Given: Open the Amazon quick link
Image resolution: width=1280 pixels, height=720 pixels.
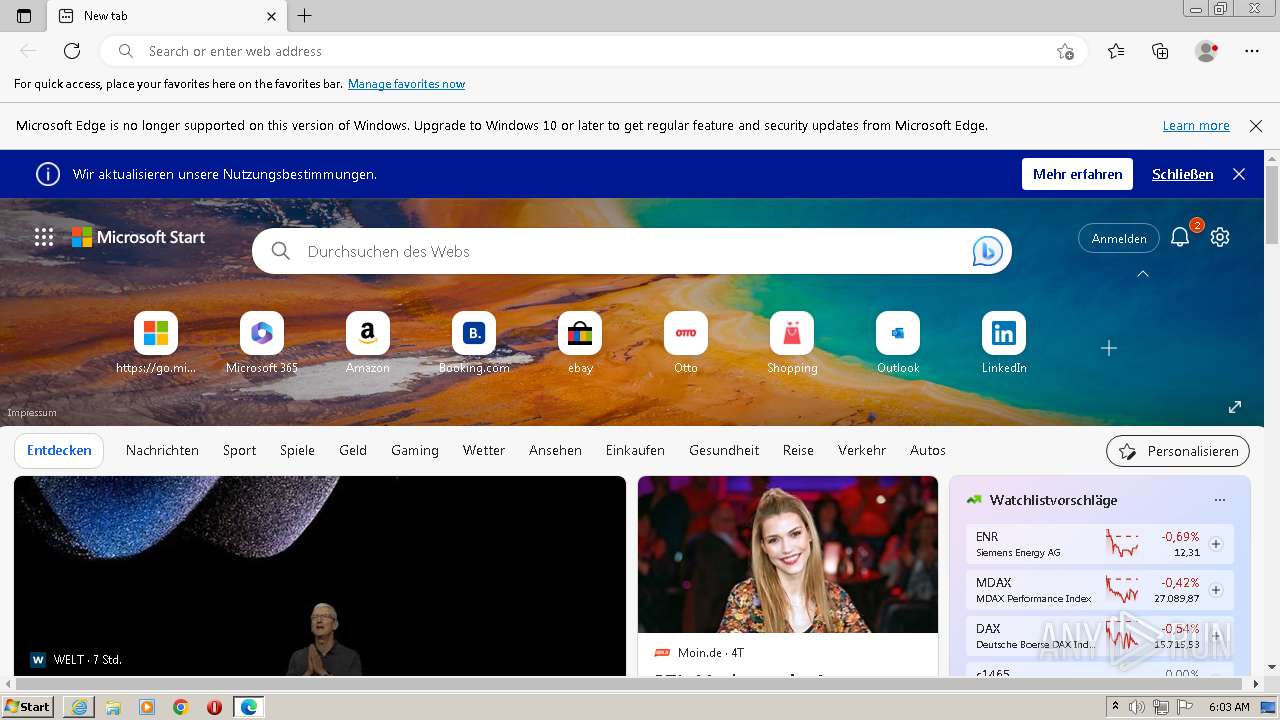Looking at the screenshot, I should [368, 343].
